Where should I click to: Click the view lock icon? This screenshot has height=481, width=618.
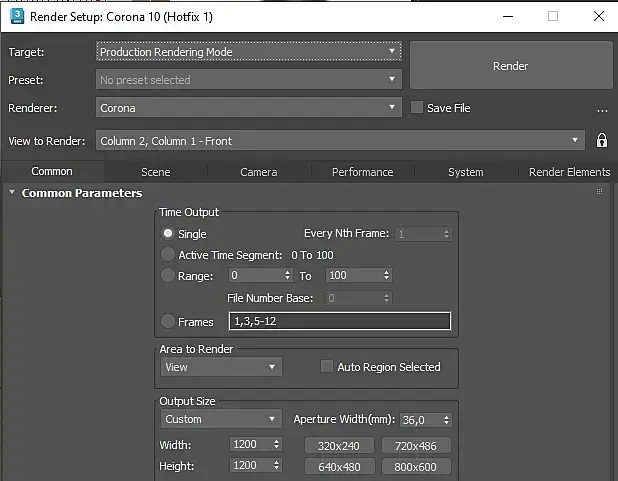tap(602, 141)
